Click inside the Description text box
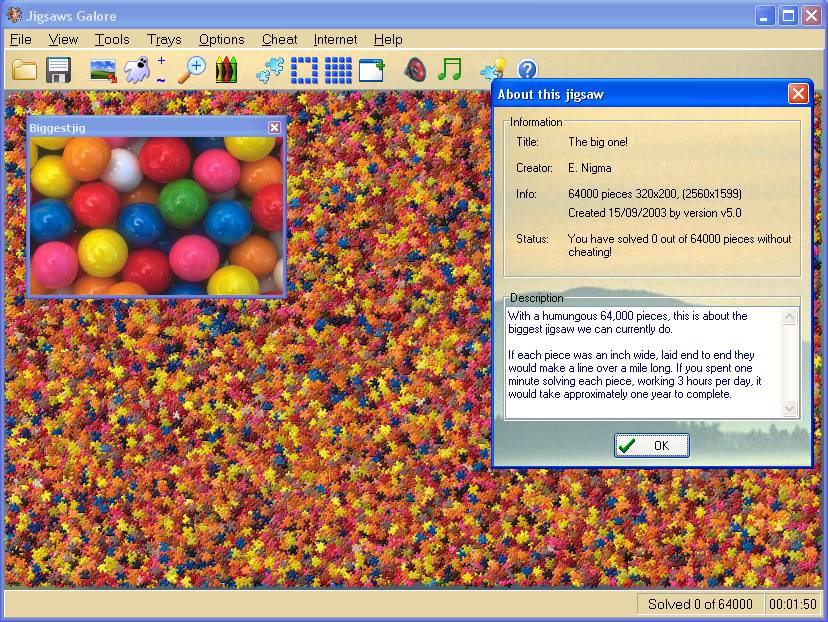This screenshot has height=622, width=828. [x=644, y=363]
